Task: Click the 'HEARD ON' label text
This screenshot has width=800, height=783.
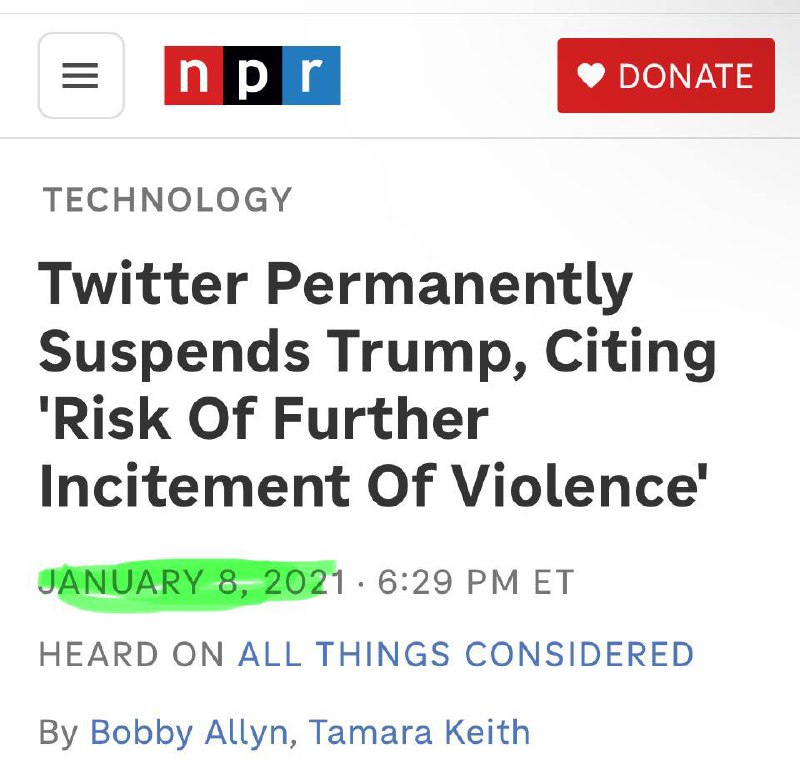Action: [132, 654]
